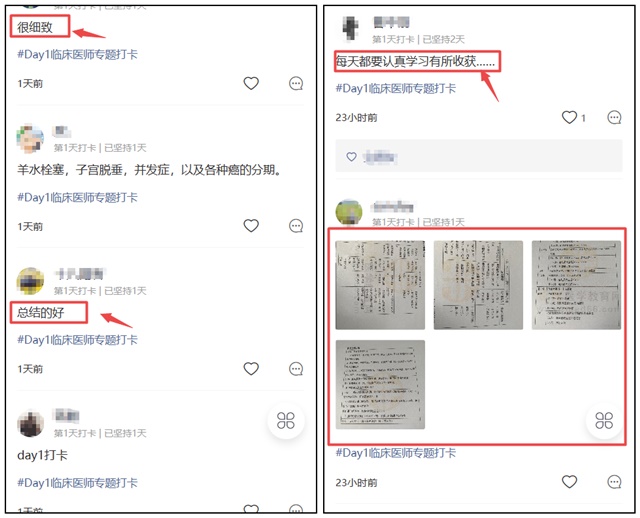Tap the right panel floating four-circle menu button
640x518 pixels.
pos(604,420)
